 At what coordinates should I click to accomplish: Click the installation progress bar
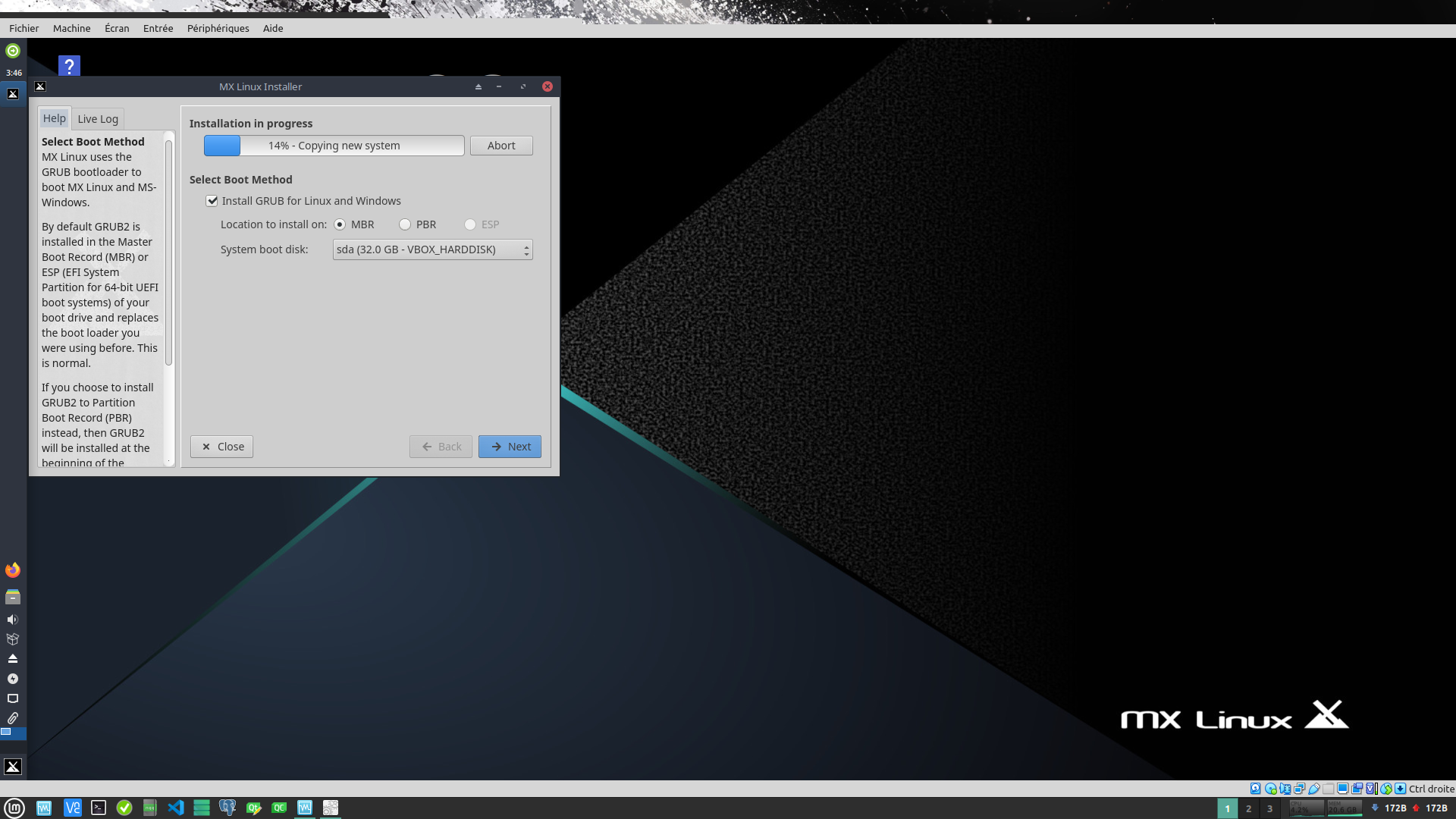tap(334, 146)
